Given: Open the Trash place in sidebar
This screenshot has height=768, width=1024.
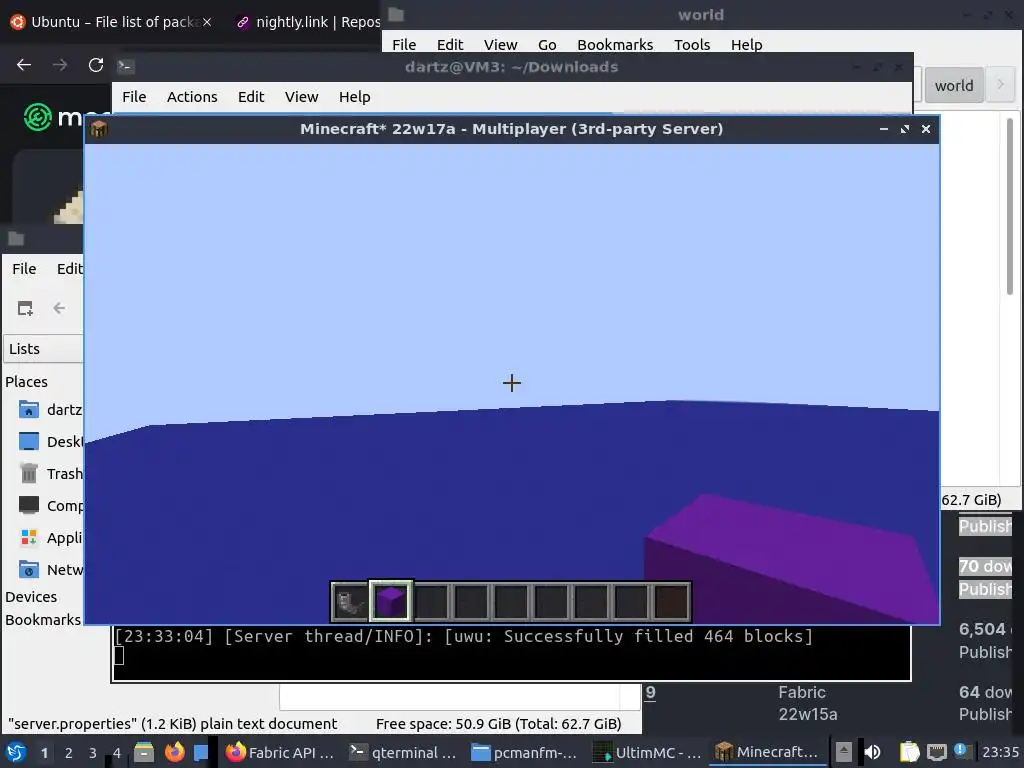Looking at the screenshot, I should click(50, 473).
